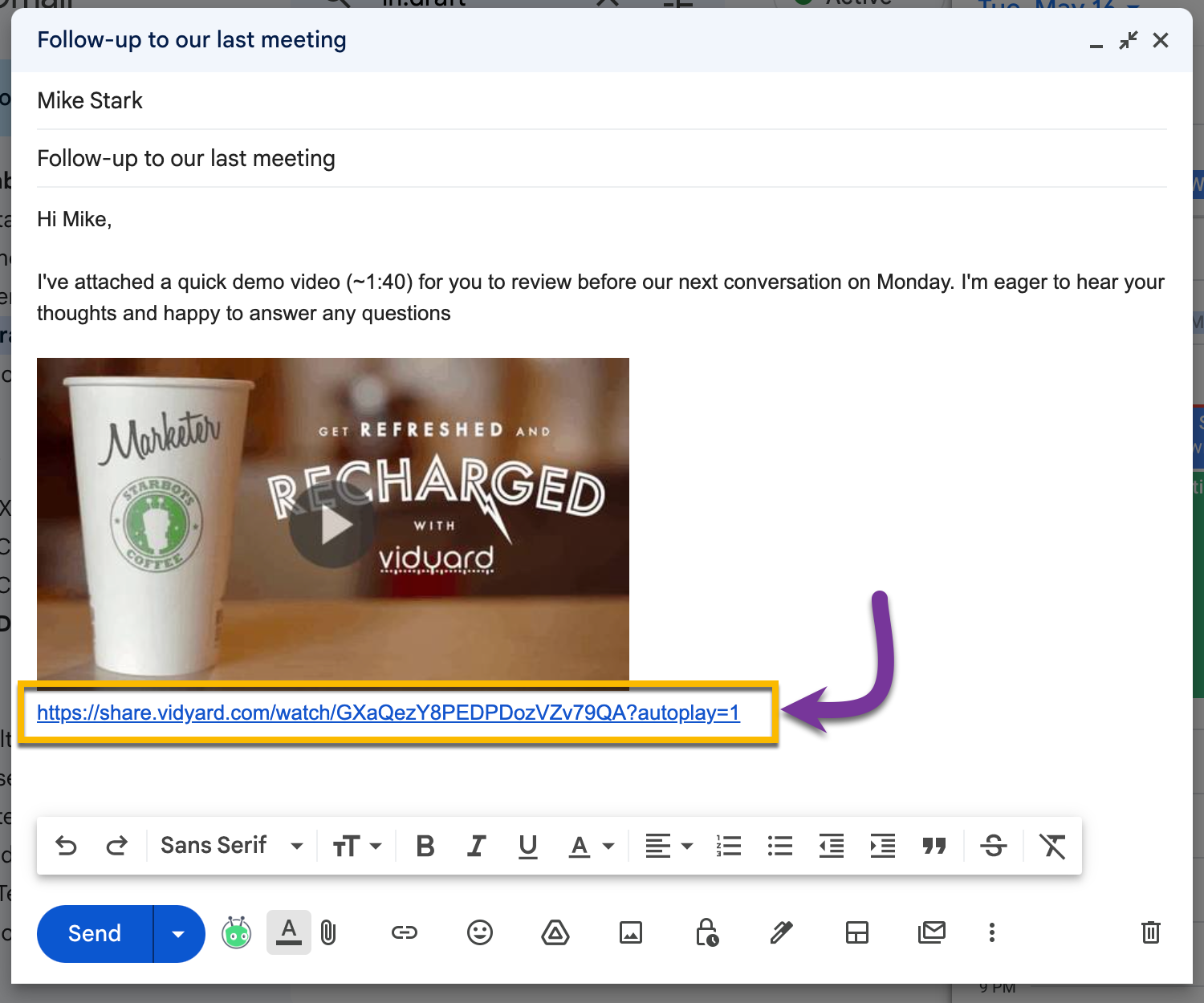Exit full-screen compose mode
This screenshot has width=1204, height=1003.
tap(1129, 40)
